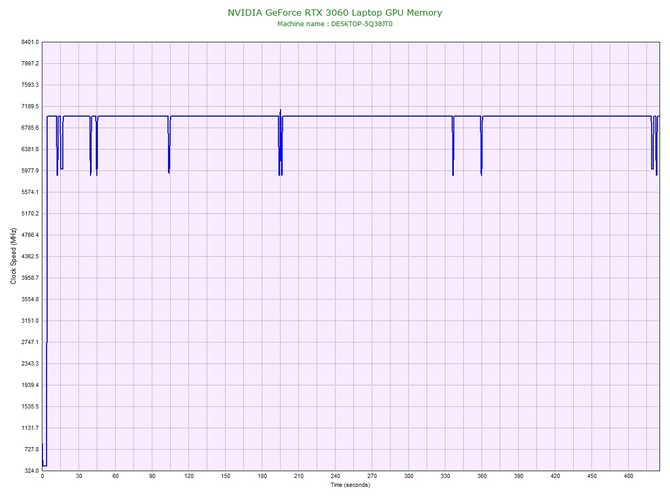Click the 240 tick on time axis
This screenshot has height=502, width=670.
(335, 476)
